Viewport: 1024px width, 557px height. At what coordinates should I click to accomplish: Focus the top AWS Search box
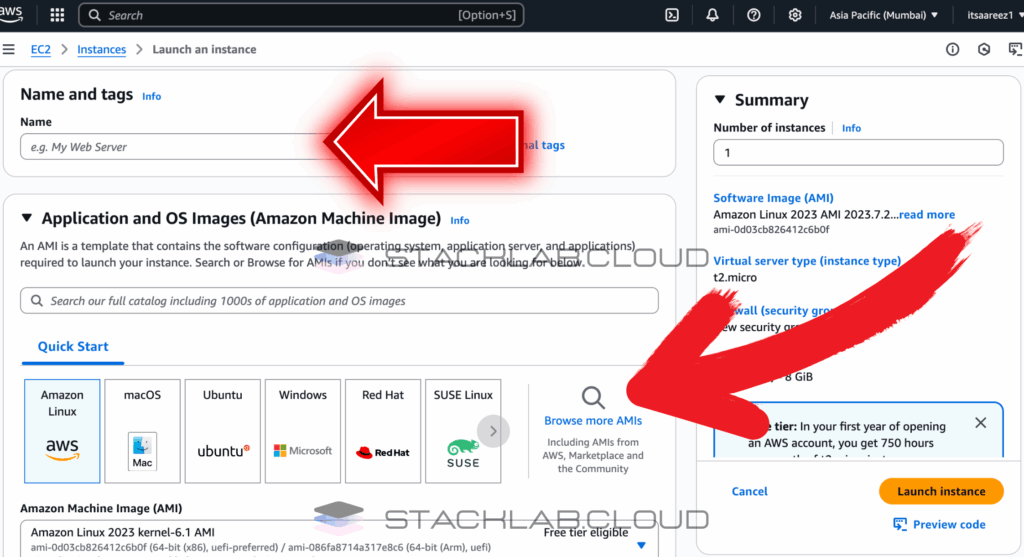pyautogui.click(x=301, y=15)
